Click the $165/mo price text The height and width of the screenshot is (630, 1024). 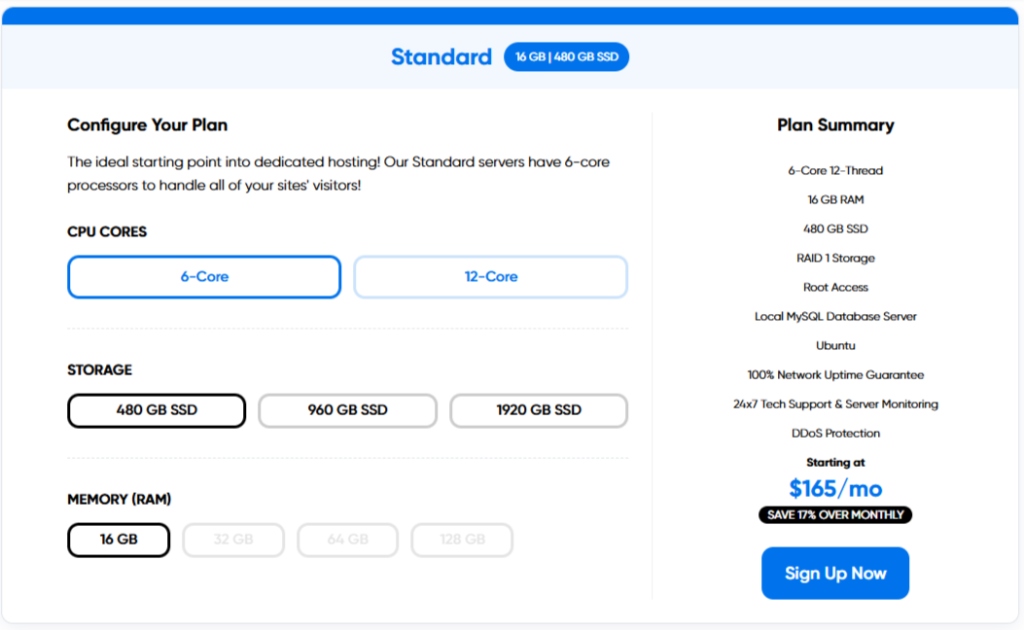[x=835, y=488]
